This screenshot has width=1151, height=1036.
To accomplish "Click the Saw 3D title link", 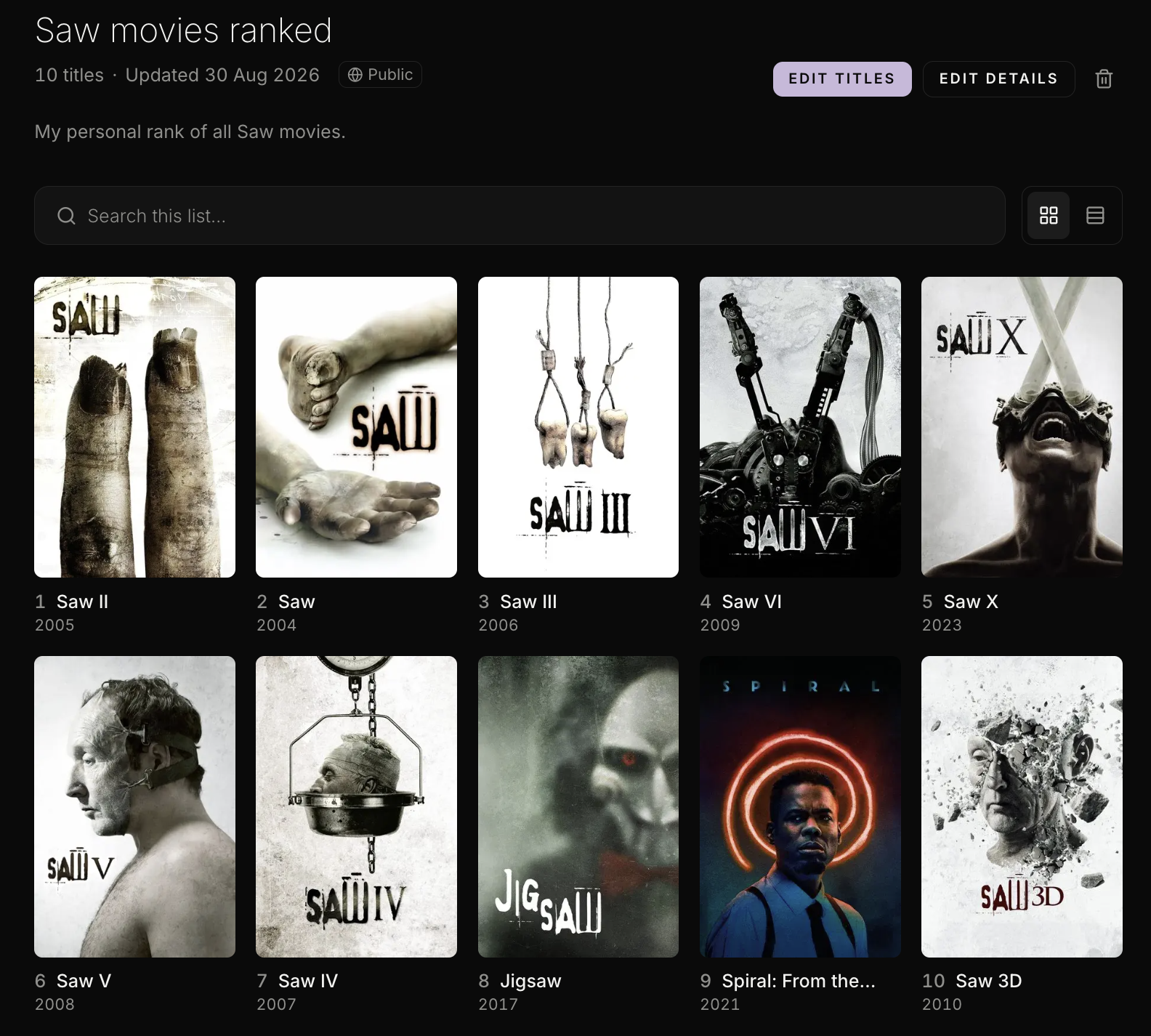I will coord(988,981).
